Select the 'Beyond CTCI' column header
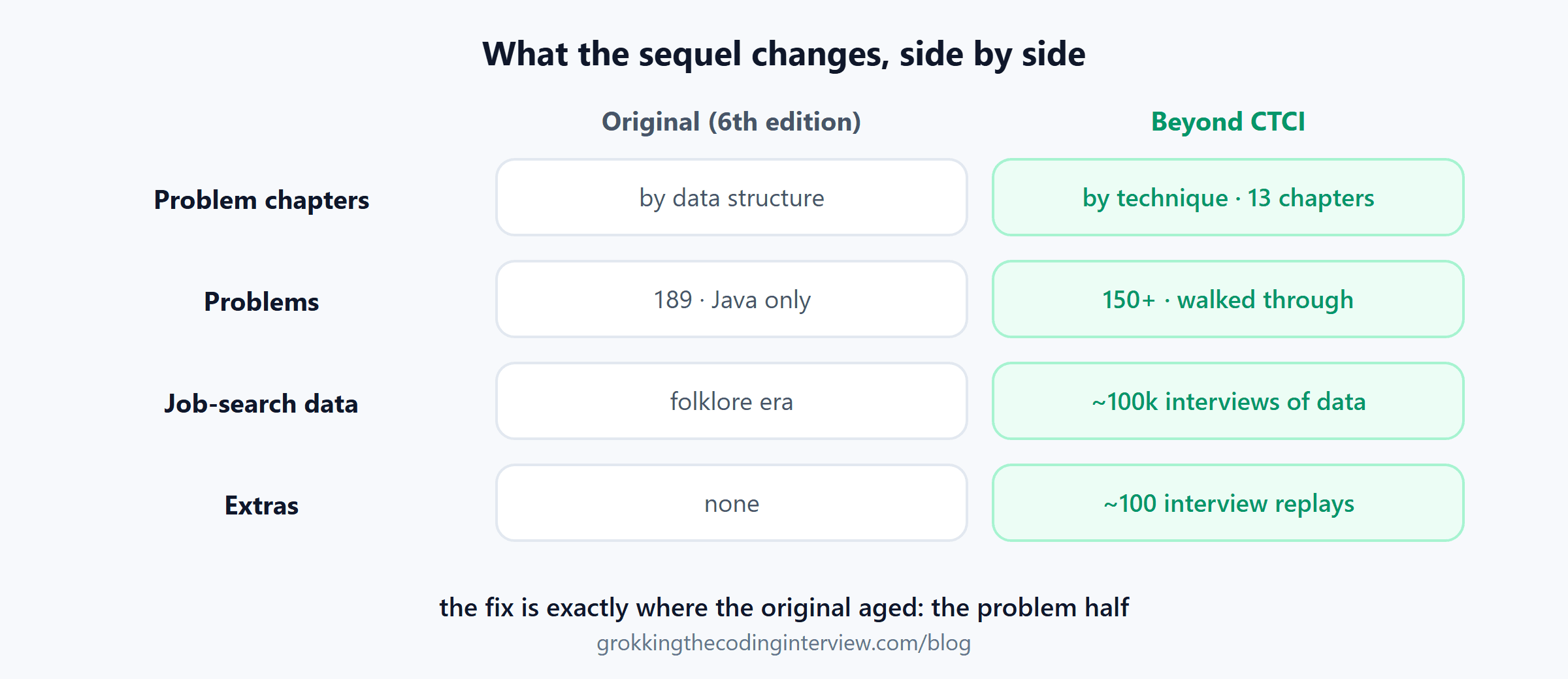Screen dimensions: 1568x679 coord(1228,122)
